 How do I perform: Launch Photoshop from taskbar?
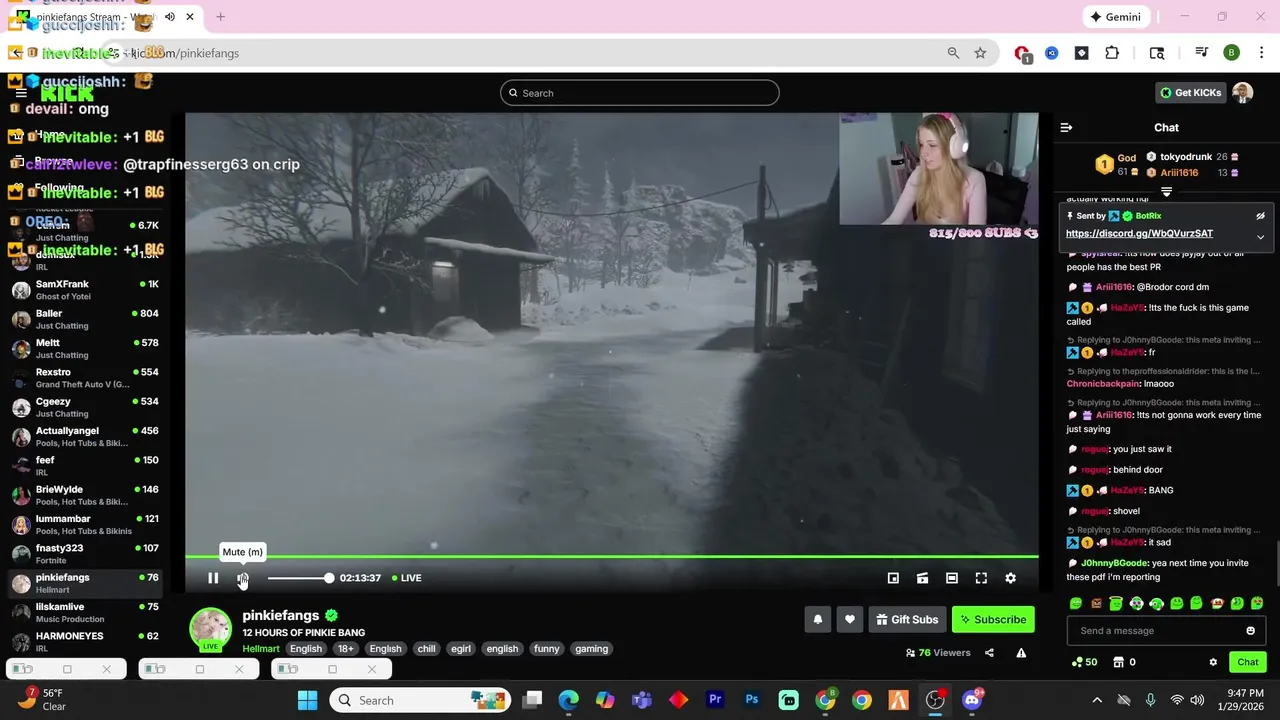pyautogui.click(x=752, y=700)
